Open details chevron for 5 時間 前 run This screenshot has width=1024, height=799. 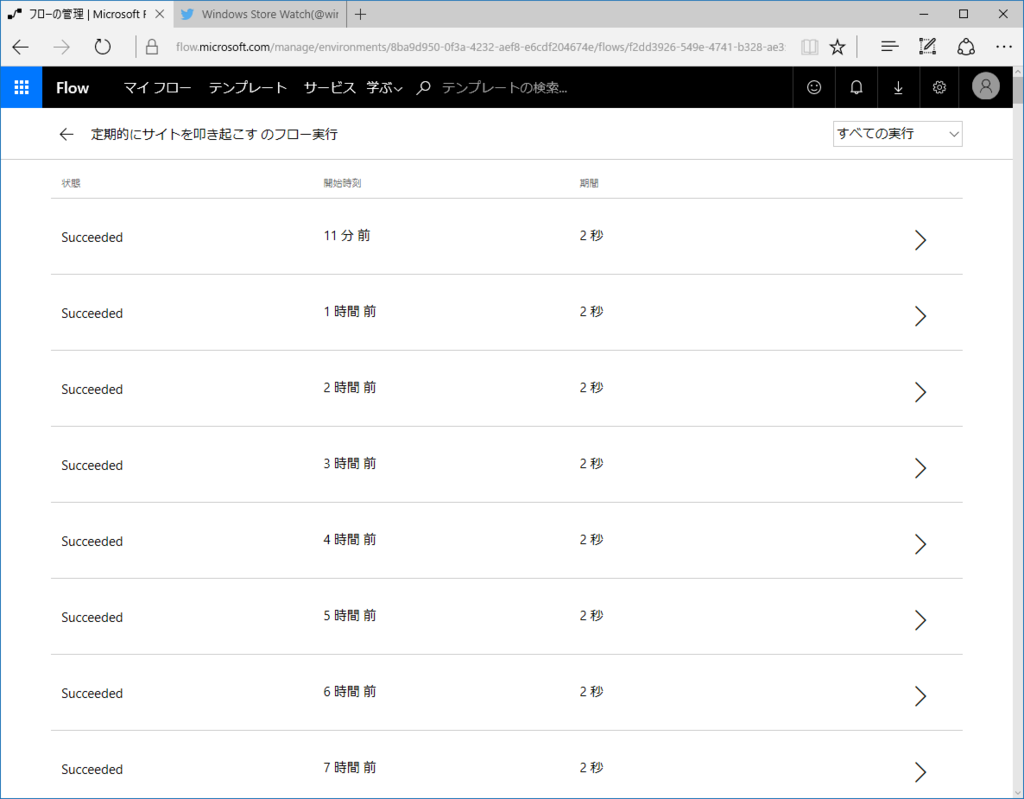pyautogui.click(x=920, y=620)
